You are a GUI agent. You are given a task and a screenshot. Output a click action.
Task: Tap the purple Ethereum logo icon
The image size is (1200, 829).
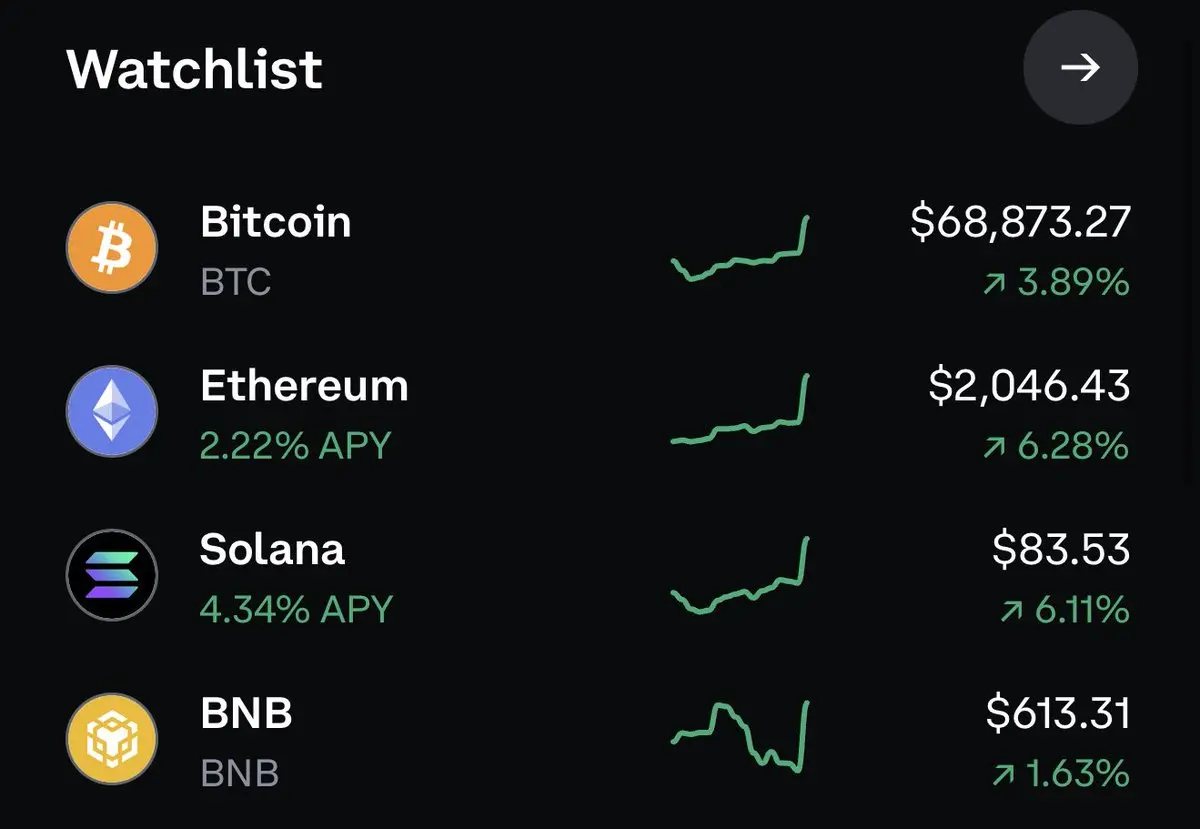tap(111, 412)
